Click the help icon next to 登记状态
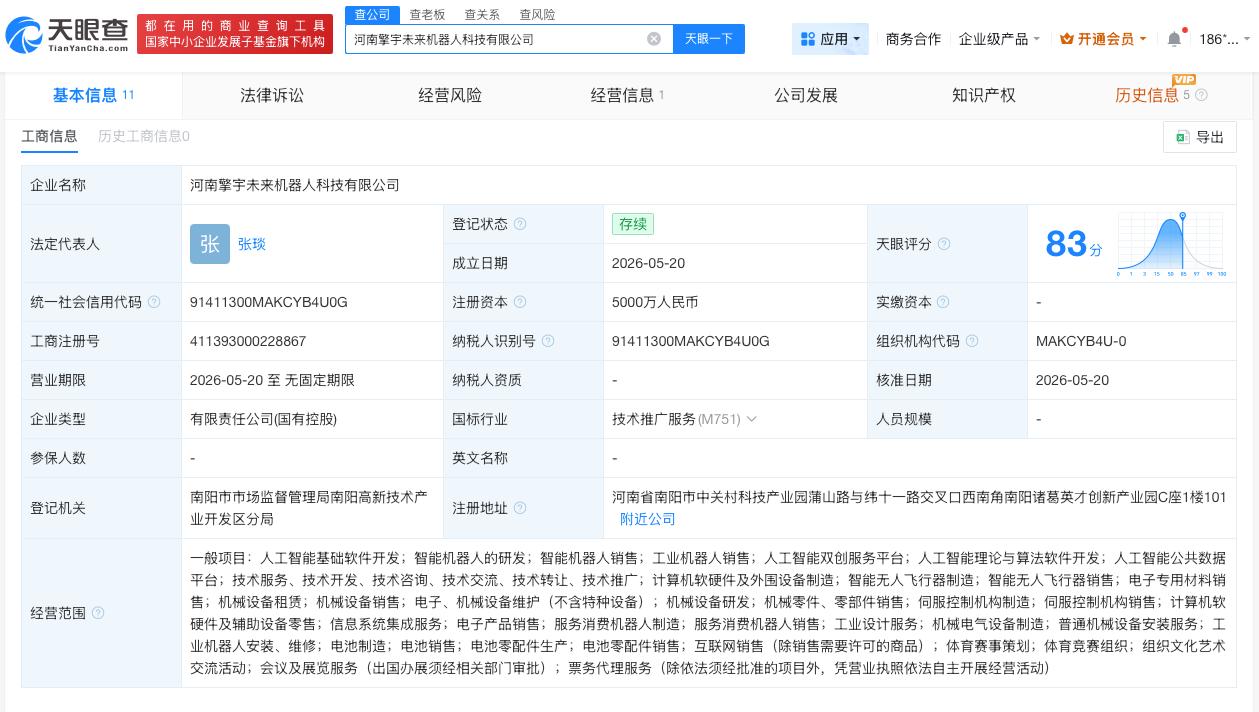 tap(520, 224)
